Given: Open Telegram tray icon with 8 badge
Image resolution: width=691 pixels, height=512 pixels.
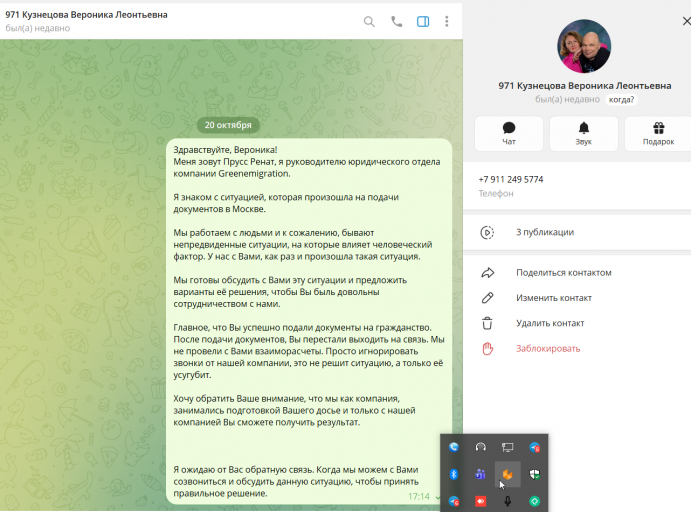Looking at the screenshot, I should click(535, 448).
